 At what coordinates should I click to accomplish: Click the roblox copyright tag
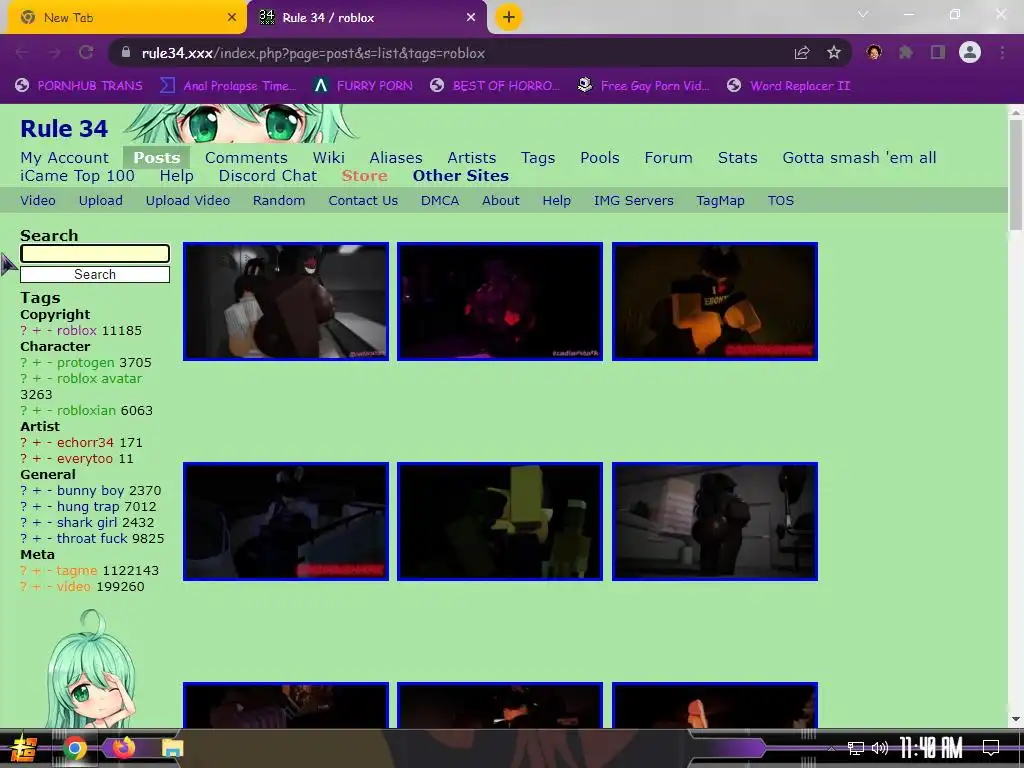(76, 330)
